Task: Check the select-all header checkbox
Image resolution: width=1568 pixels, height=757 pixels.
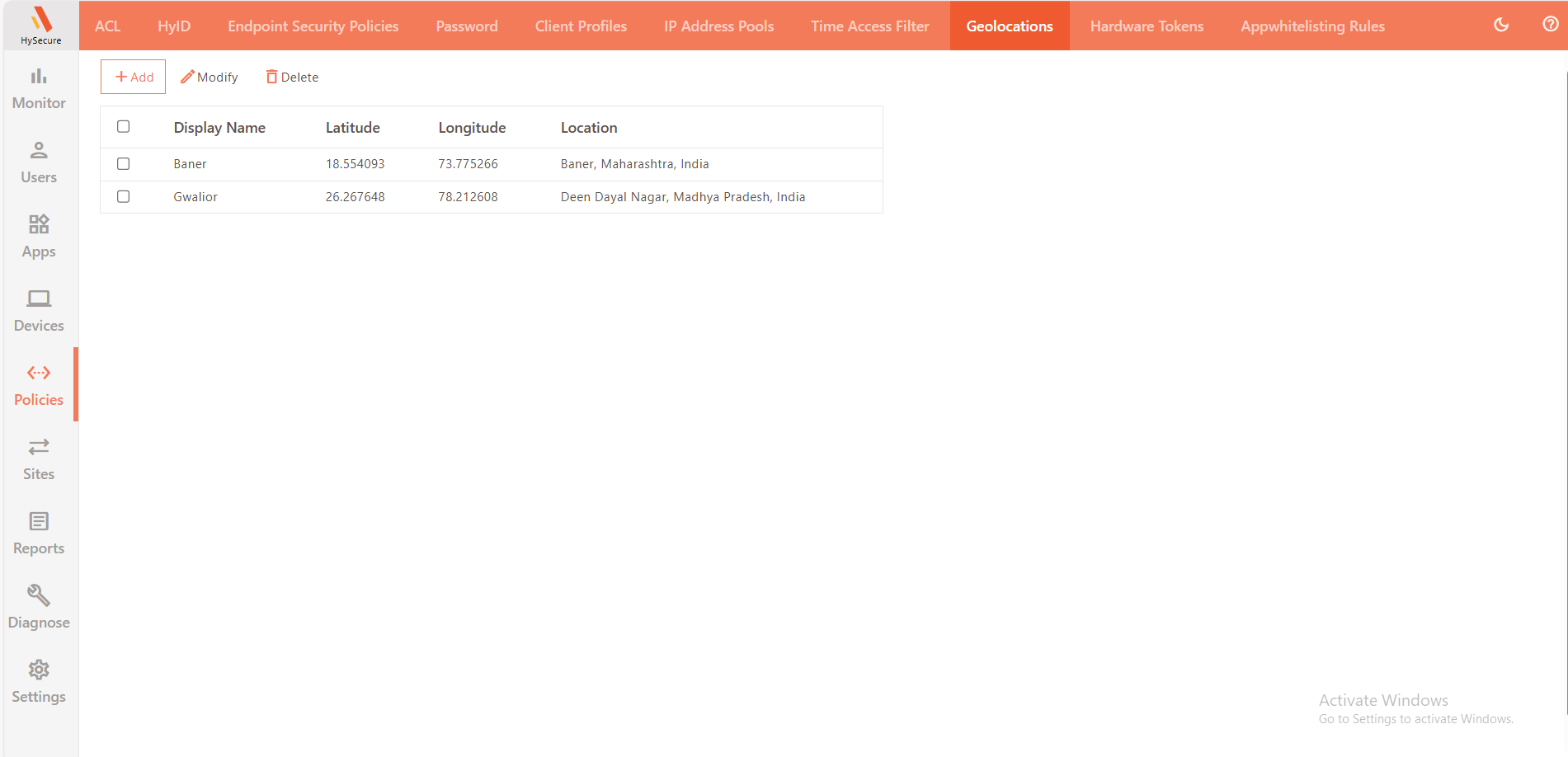Action: point(124,127)
